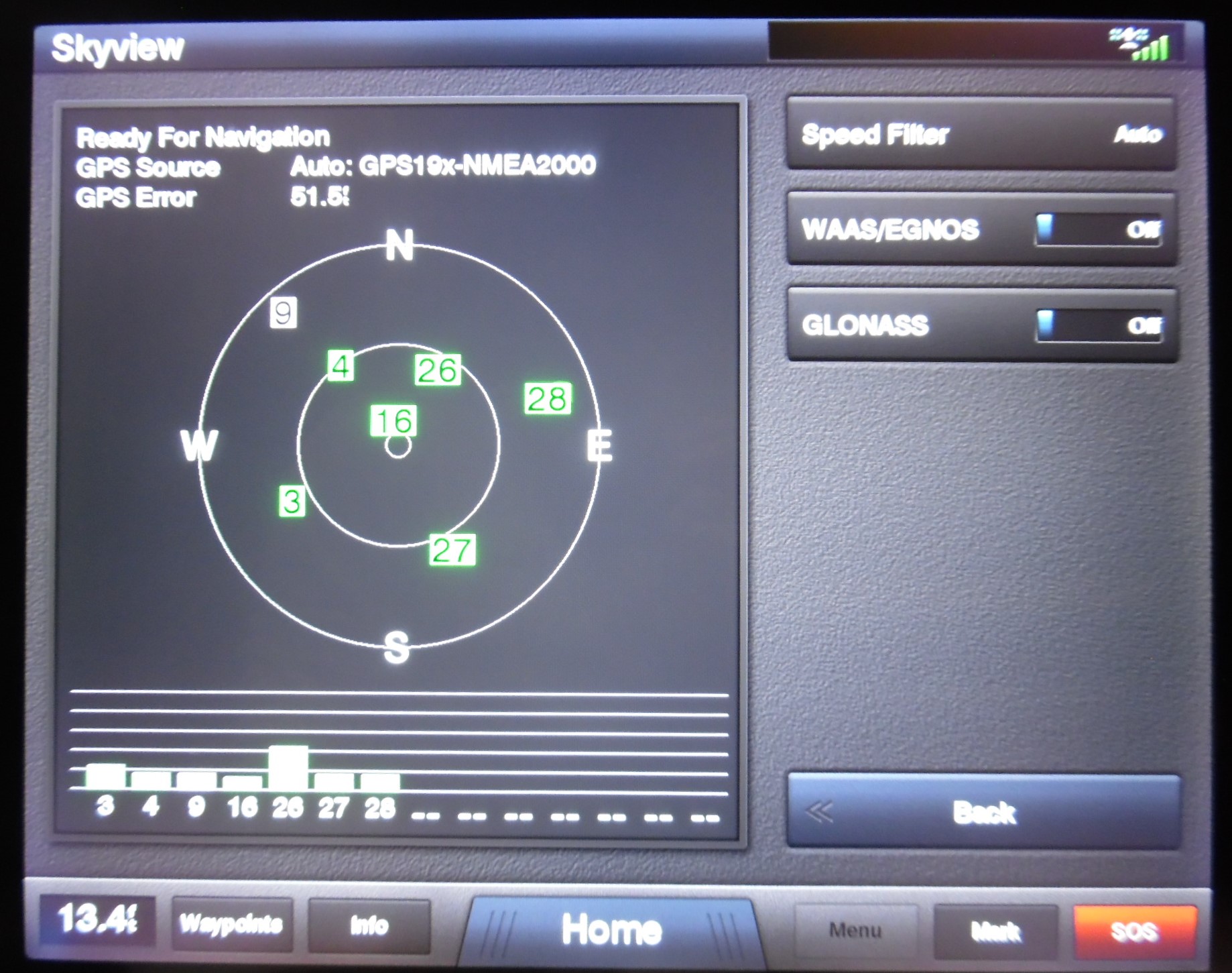Tap GPS signal strength icon in header
The height and width of the screenshot is (973, 1232).
tap(1142, 44)
